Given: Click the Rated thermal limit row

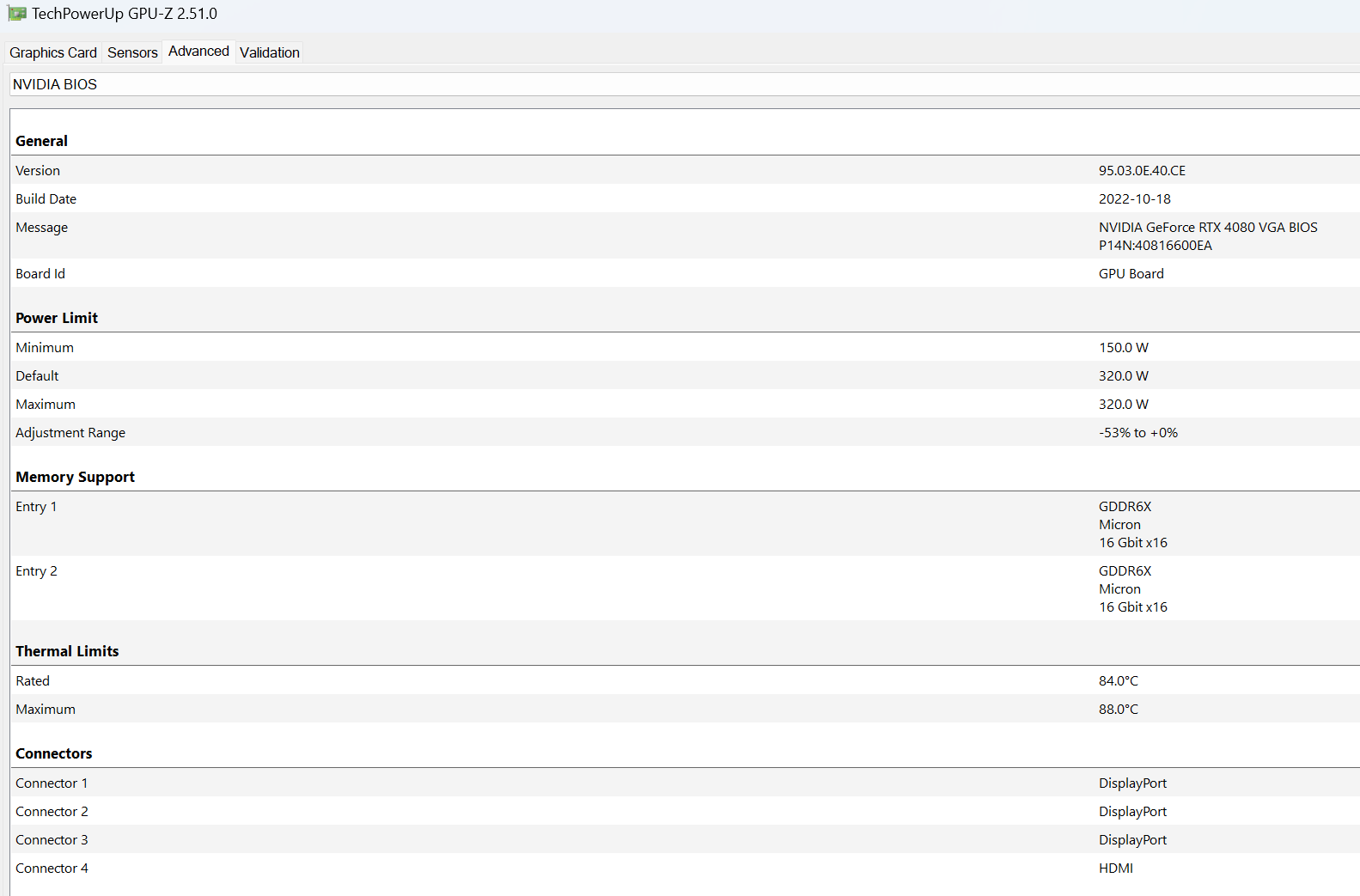Looking at the screenshot, I should [x=33, y=681].
